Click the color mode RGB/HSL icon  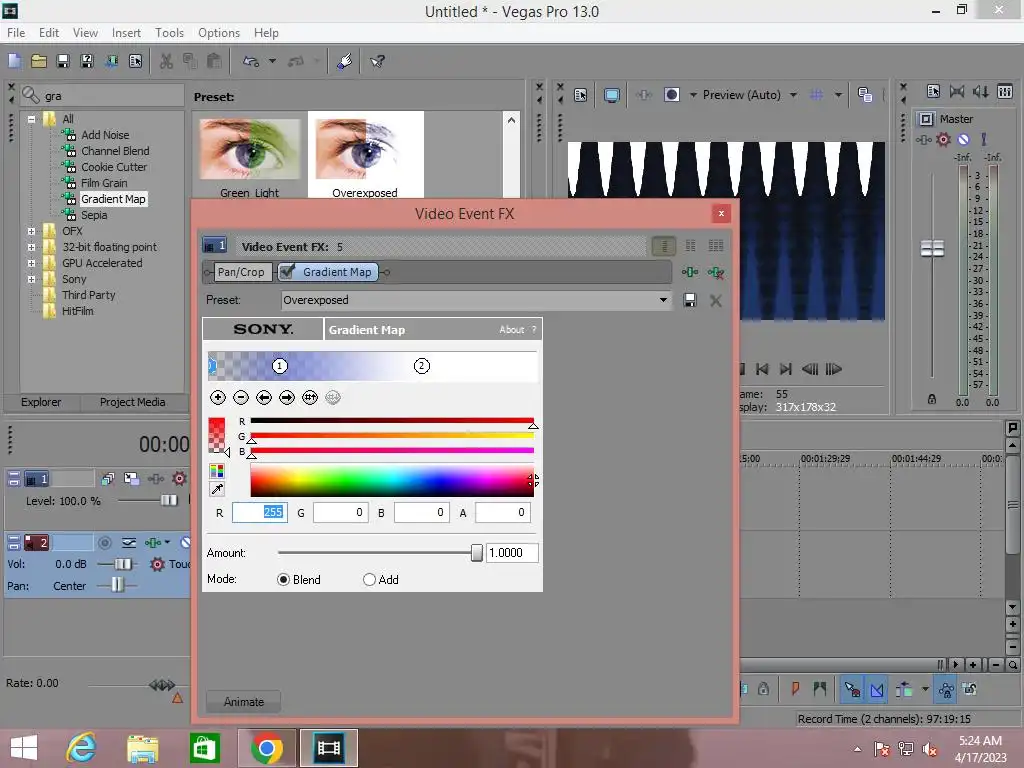point(217,471)
